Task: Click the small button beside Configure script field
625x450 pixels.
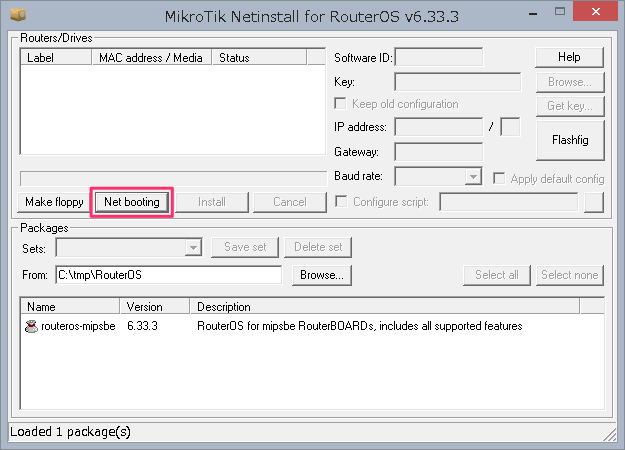Action: pos(594,202)
